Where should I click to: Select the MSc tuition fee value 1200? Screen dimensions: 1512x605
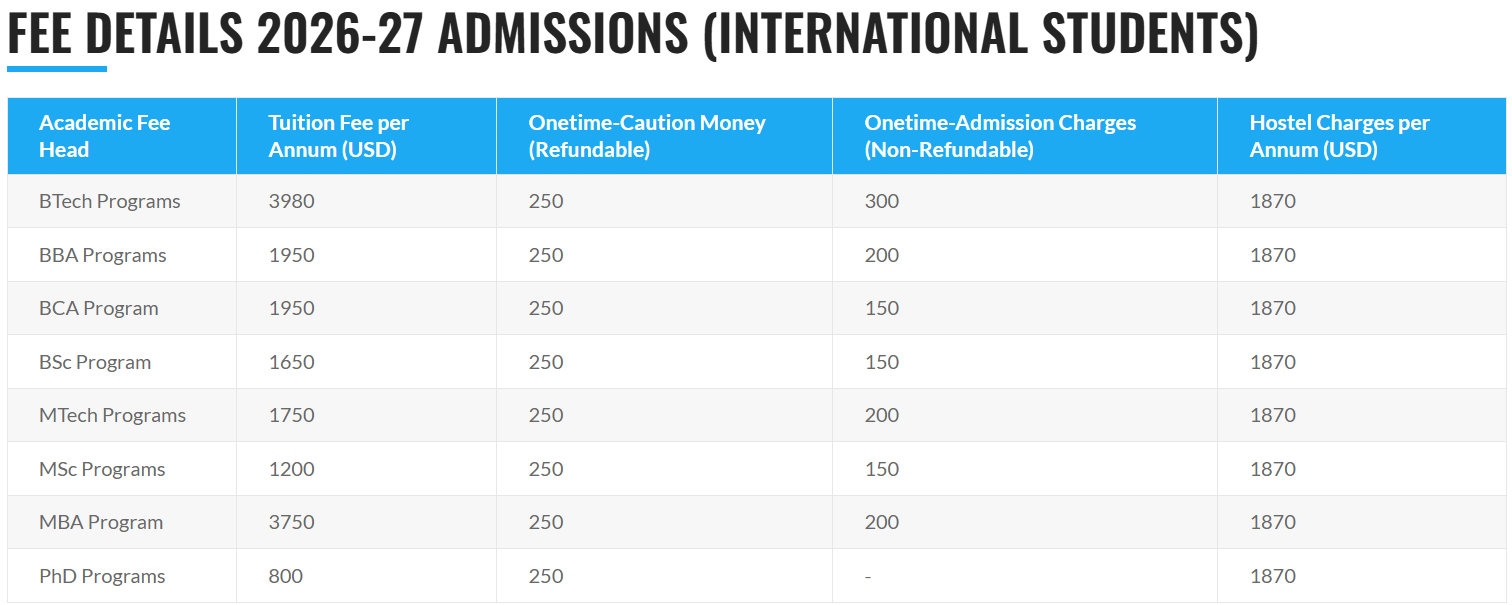(x=291, y=469)
